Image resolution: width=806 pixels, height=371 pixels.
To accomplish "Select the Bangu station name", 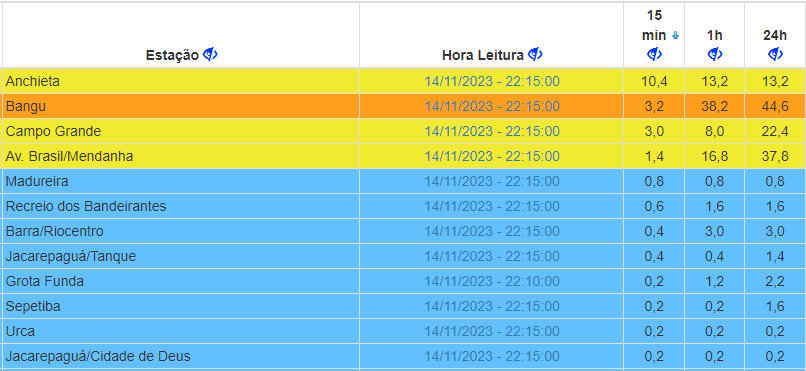I will (x=26, y=106).
